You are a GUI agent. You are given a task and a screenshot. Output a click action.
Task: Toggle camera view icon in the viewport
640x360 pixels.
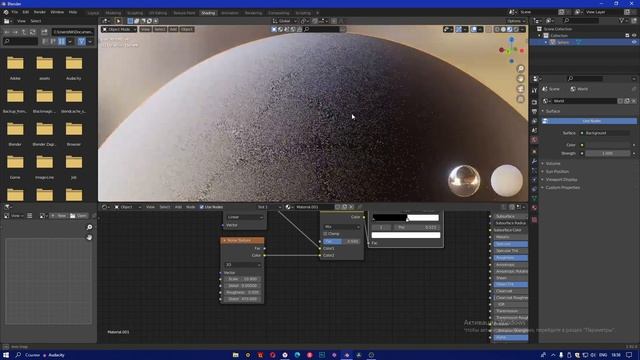(x=520, y=89)
